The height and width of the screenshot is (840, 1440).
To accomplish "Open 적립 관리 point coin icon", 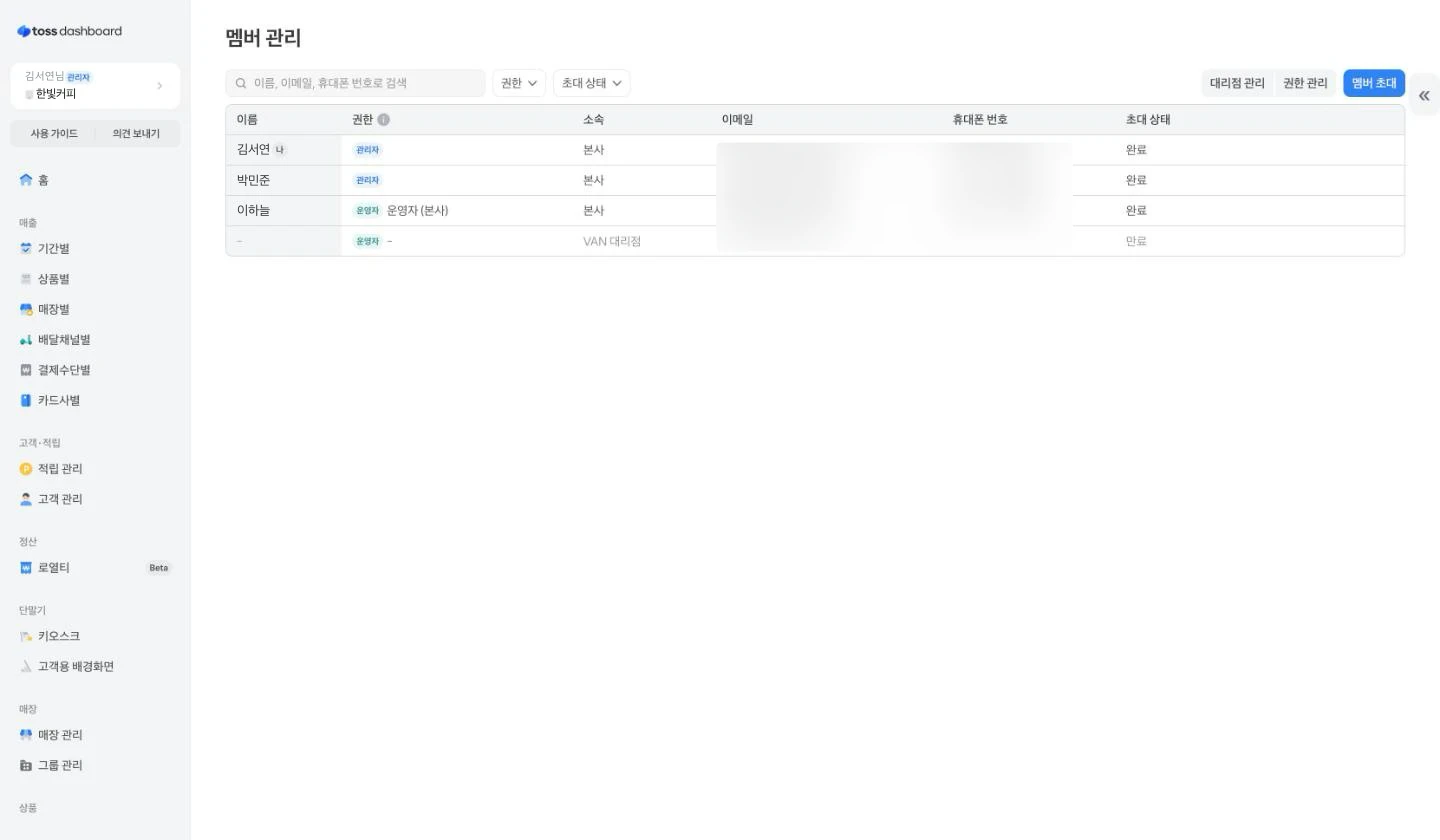I will point(26,469).
